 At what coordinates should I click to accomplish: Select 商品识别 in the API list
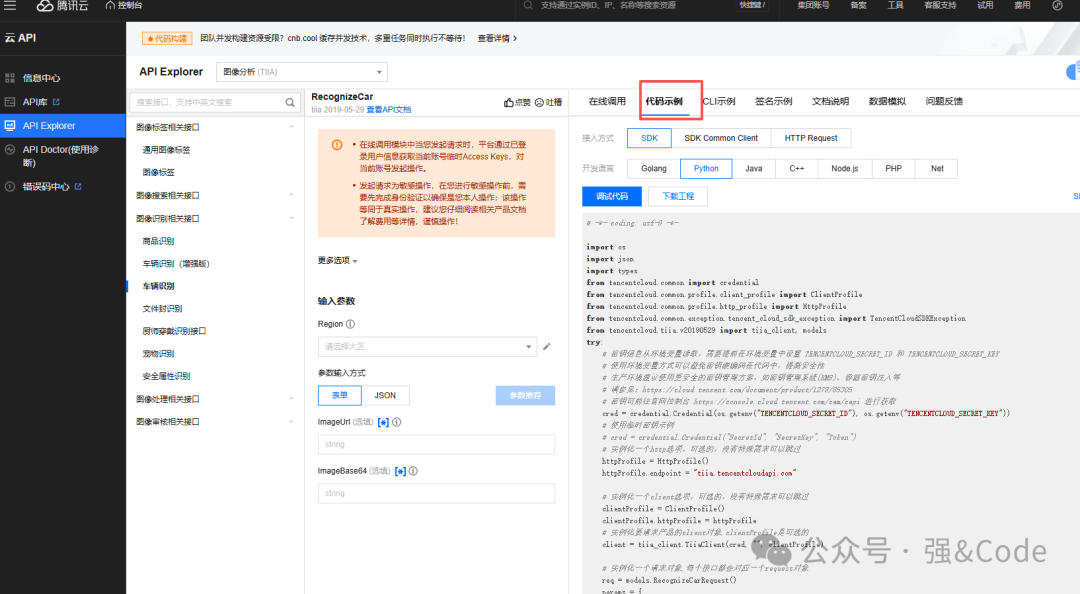point(158,241)
